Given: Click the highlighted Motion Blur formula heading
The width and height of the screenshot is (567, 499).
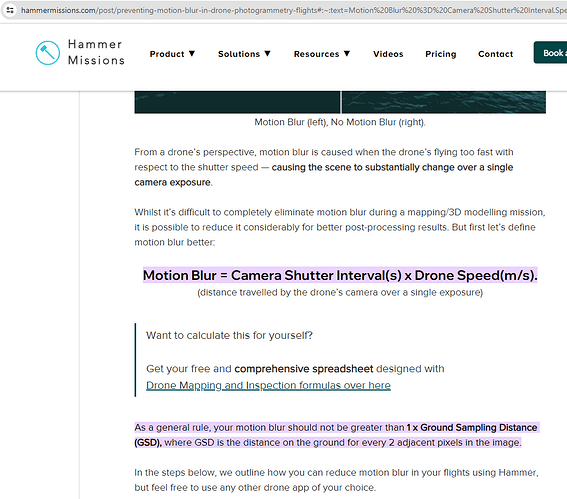Looking at the screenshot, I should (340, 276).
